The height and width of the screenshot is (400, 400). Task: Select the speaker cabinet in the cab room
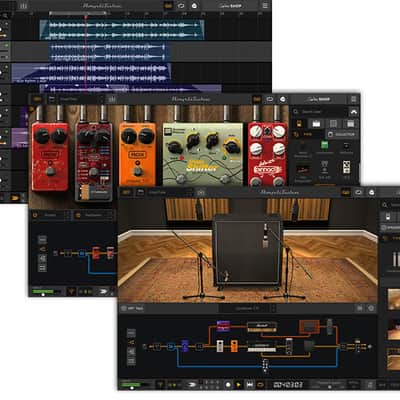248,250
